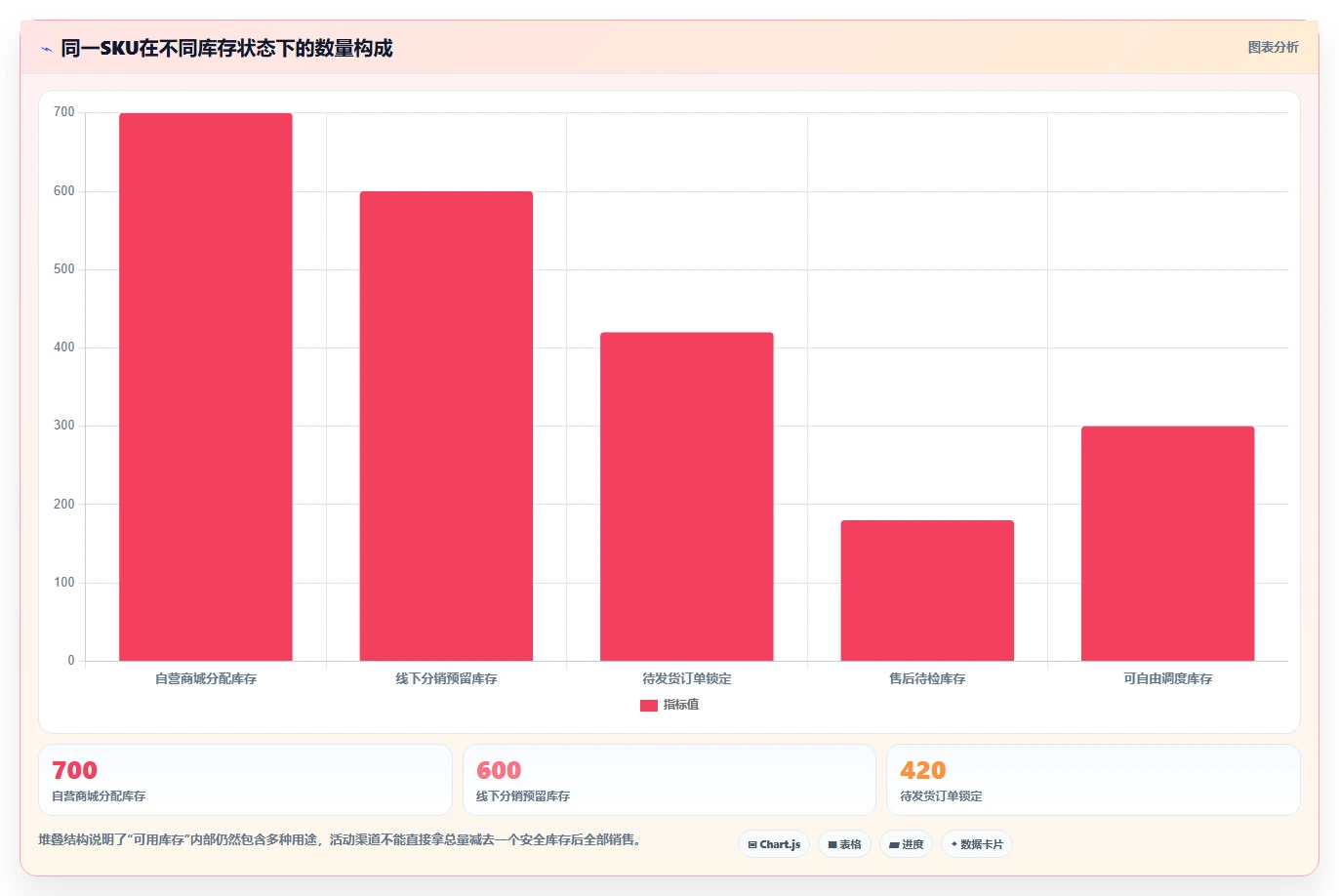The width and height of the screenshot is (1339, 896).
Task: Click the 进度 tag chip
Action: (907, 844)
